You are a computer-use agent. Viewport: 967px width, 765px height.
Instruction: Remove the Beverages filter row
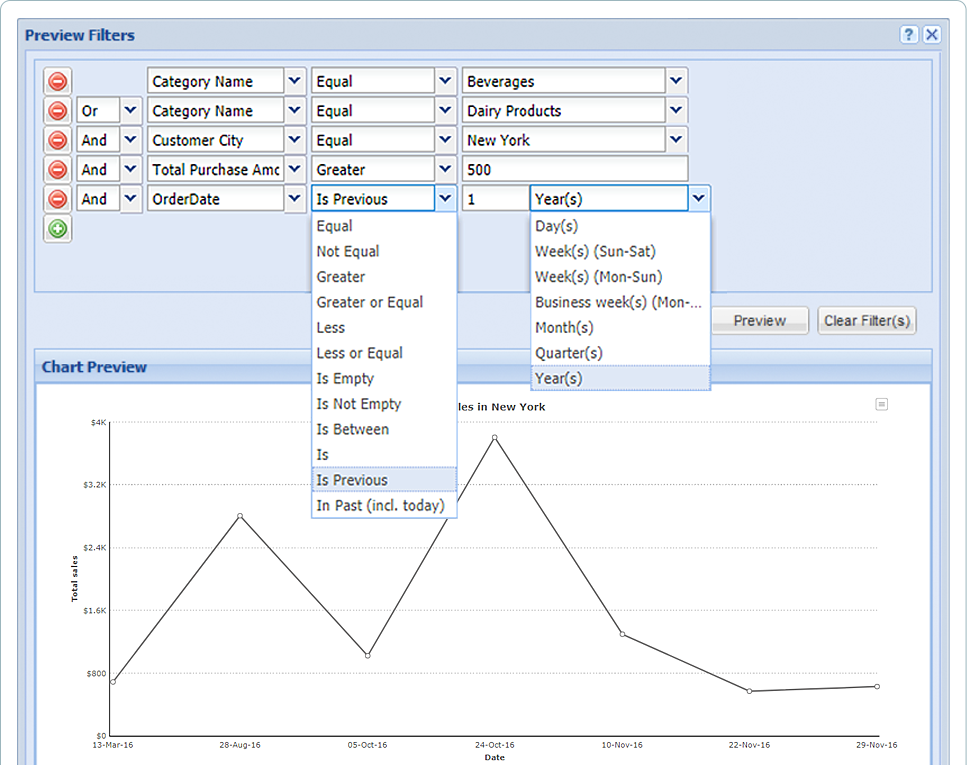click(57, 81)
